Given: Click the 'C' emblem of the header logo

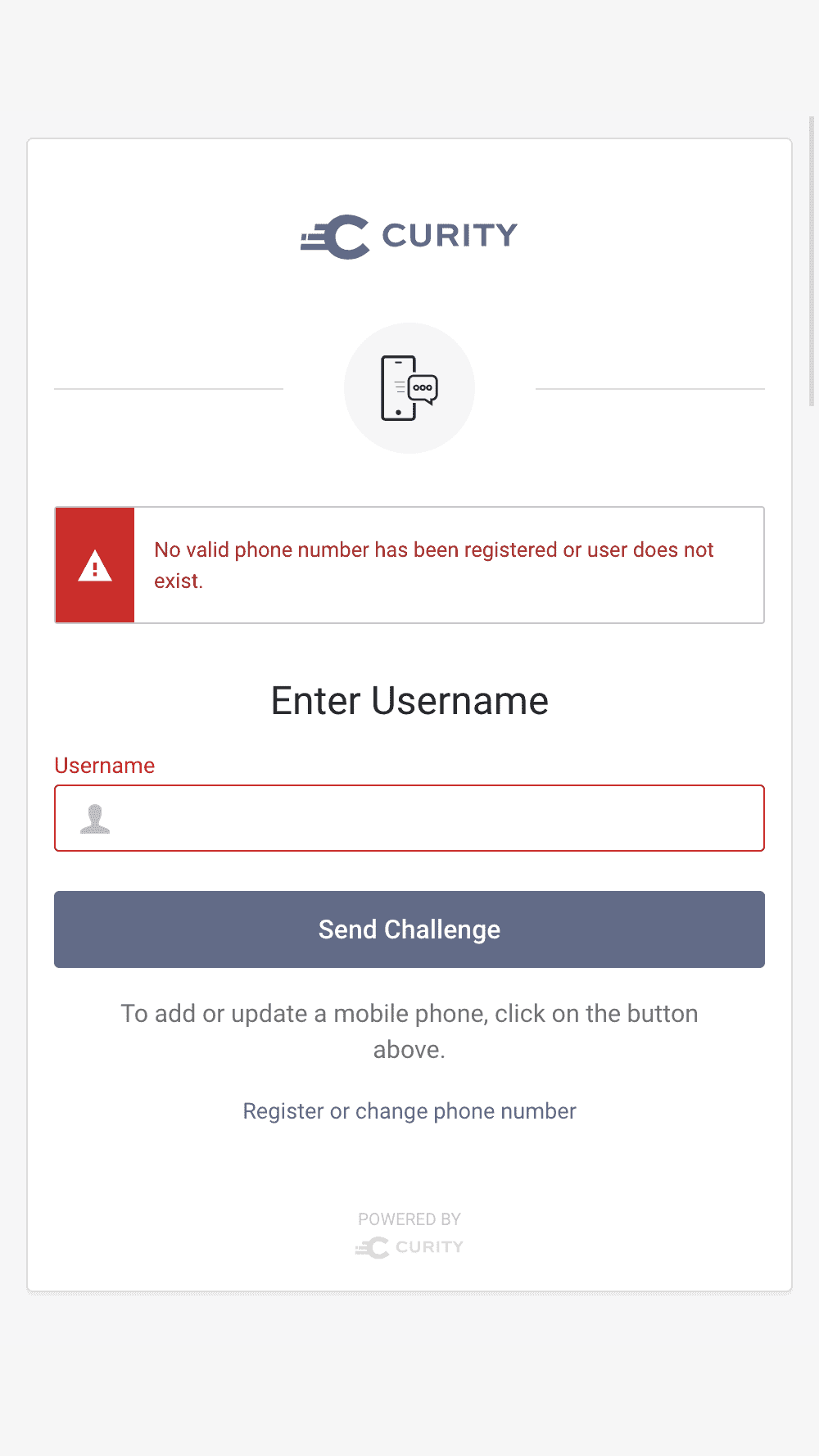Looking at the screenshot, I should click(347, 236).
